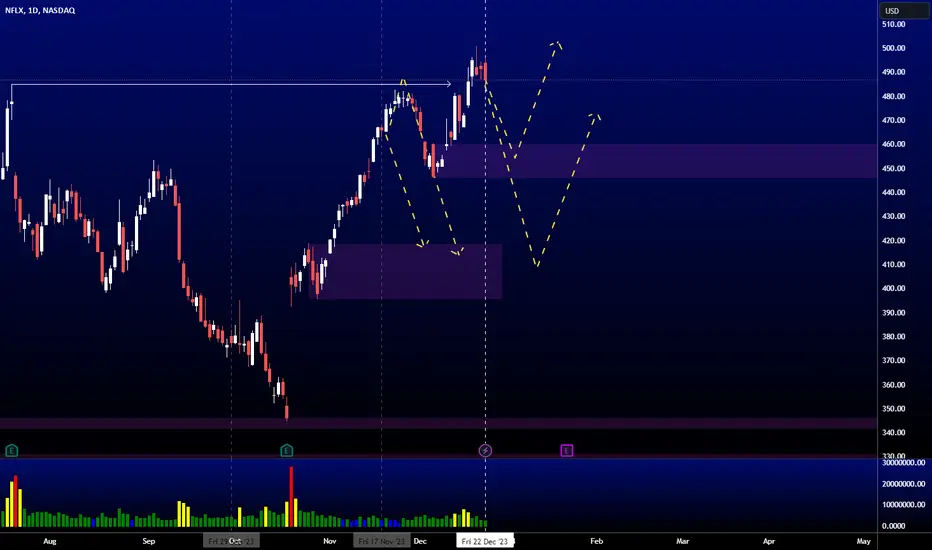932x550 pixels.
Task: Click the 340.00 price axis label
Action: pos(893,432)
